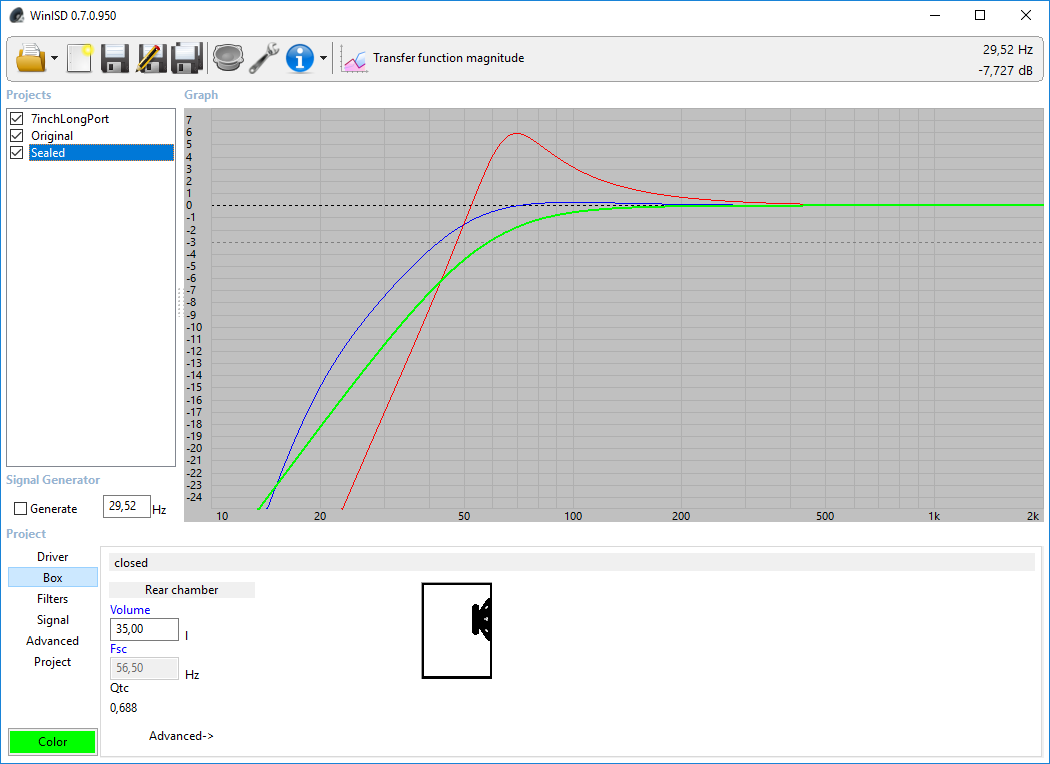The image size is (1050, 764).
Task: Open graph type selector icon
Action: [x=354, y=58]
